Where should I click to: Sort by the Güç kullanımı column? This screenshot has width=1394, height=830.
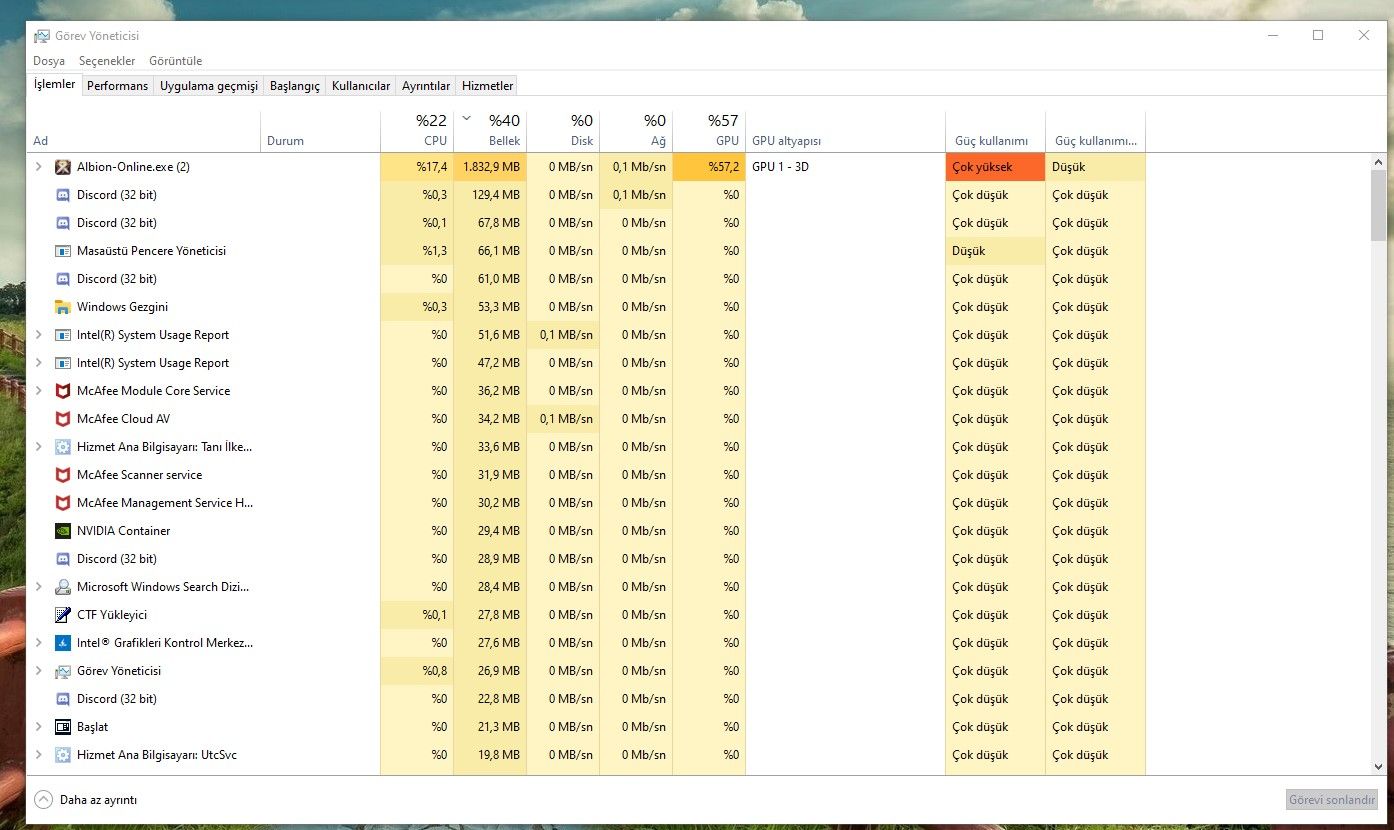tap(995, 132)
